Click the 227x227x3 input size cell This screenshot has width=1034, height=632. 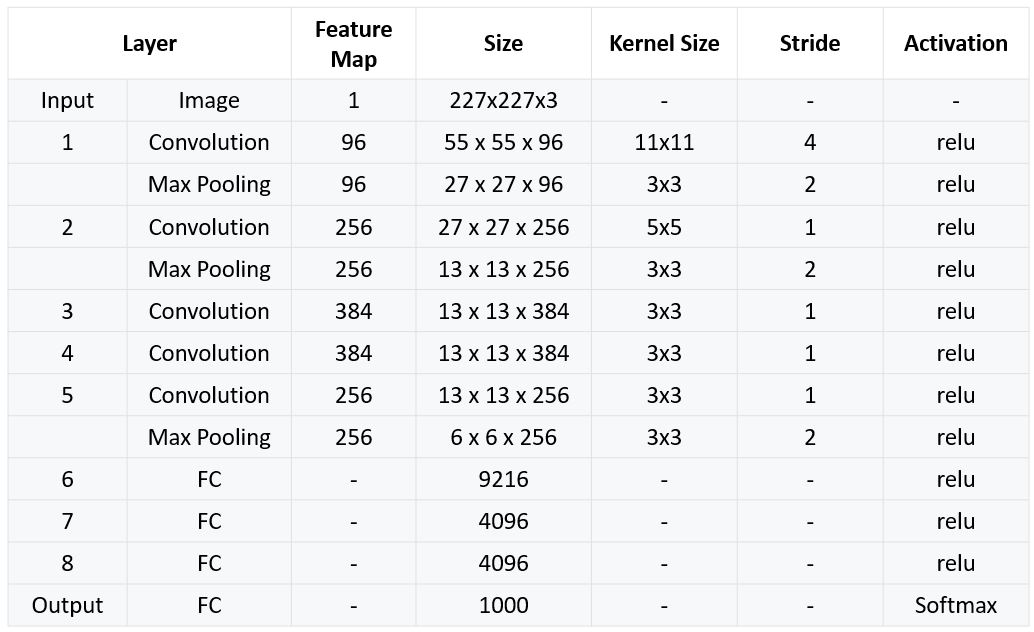point(503,101)
